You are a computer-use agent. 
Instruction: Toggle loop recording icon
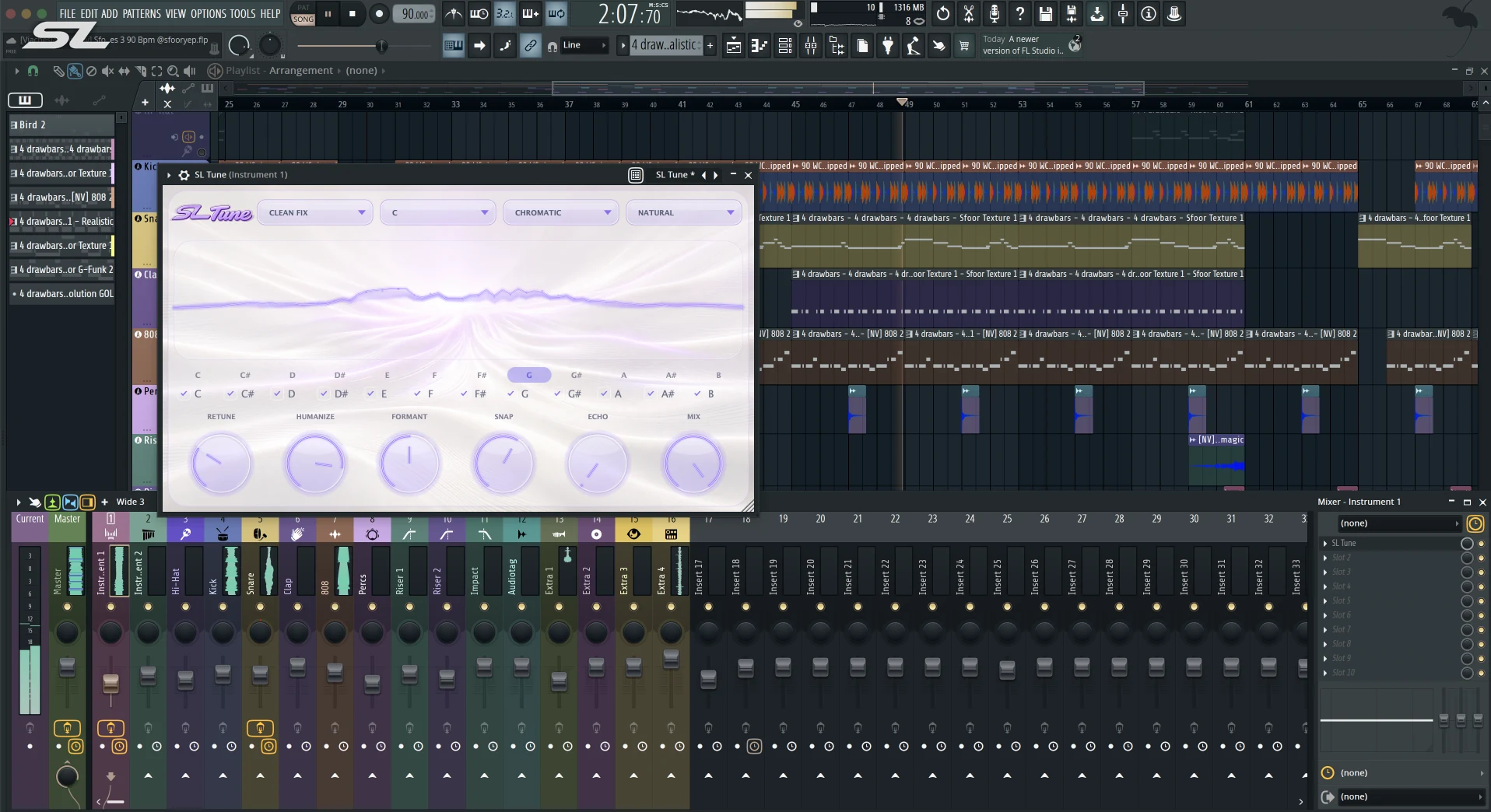pyautogui.click(x=556, y=13)
